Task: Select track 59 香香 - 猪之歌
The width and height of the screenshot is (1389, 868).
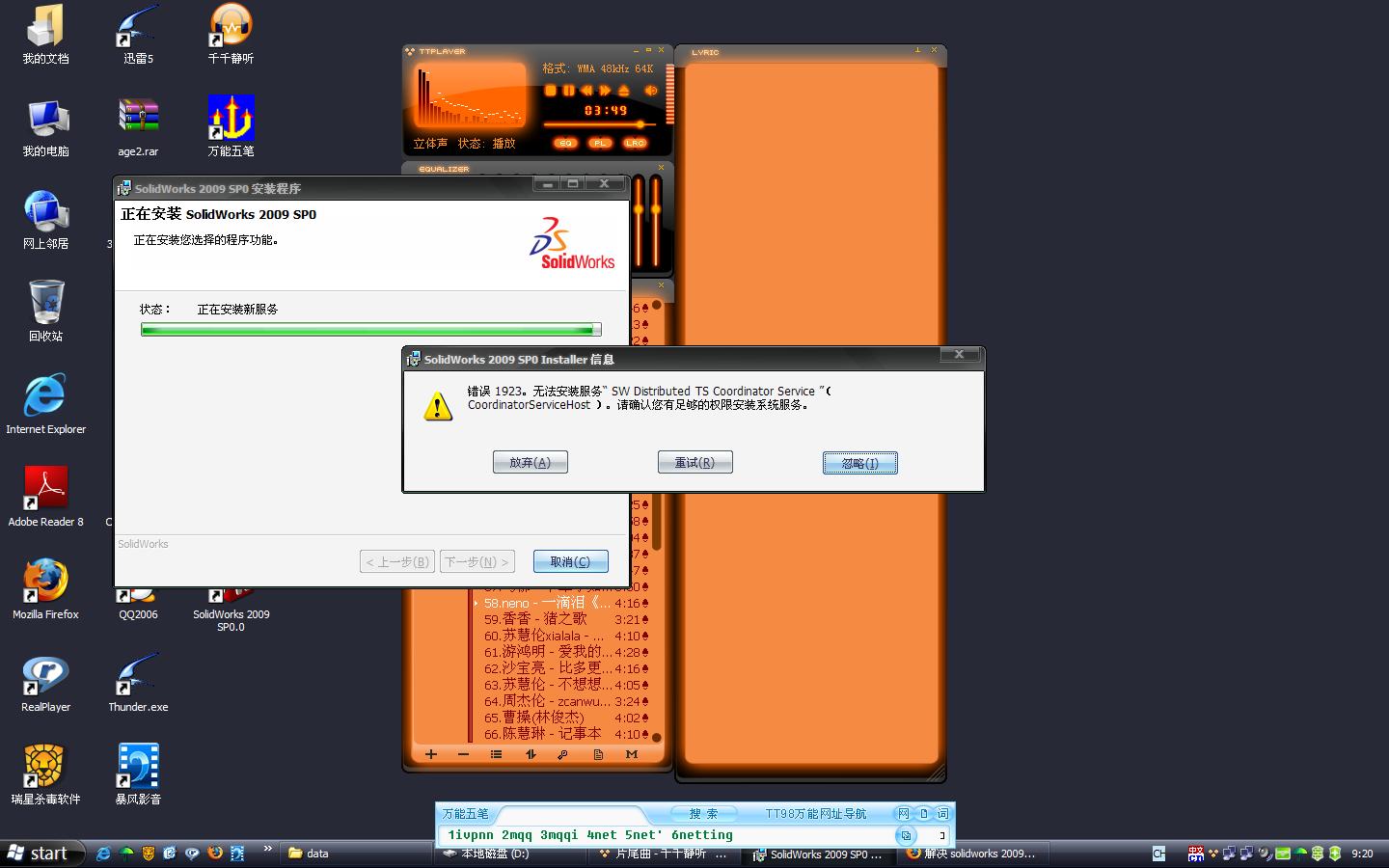Action: (x=565, y=619)
